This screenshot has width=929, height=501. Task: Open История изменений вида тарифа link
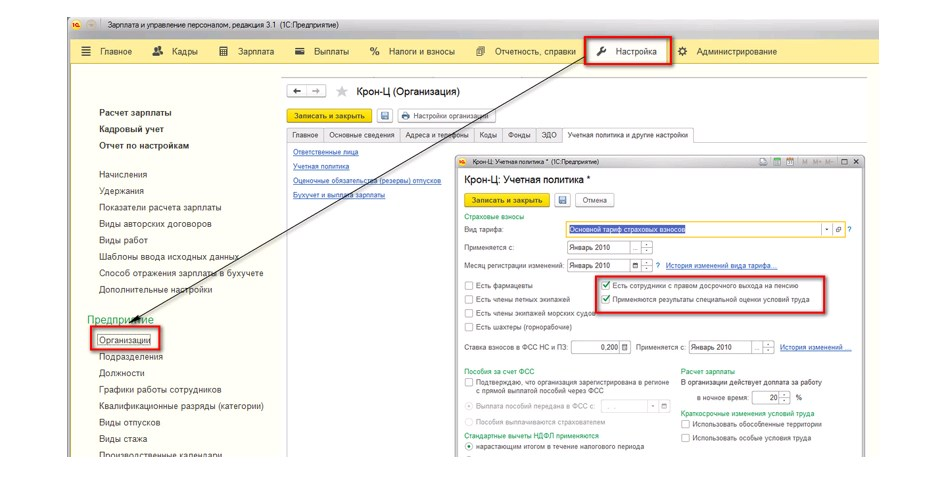(x=721, y=266)
